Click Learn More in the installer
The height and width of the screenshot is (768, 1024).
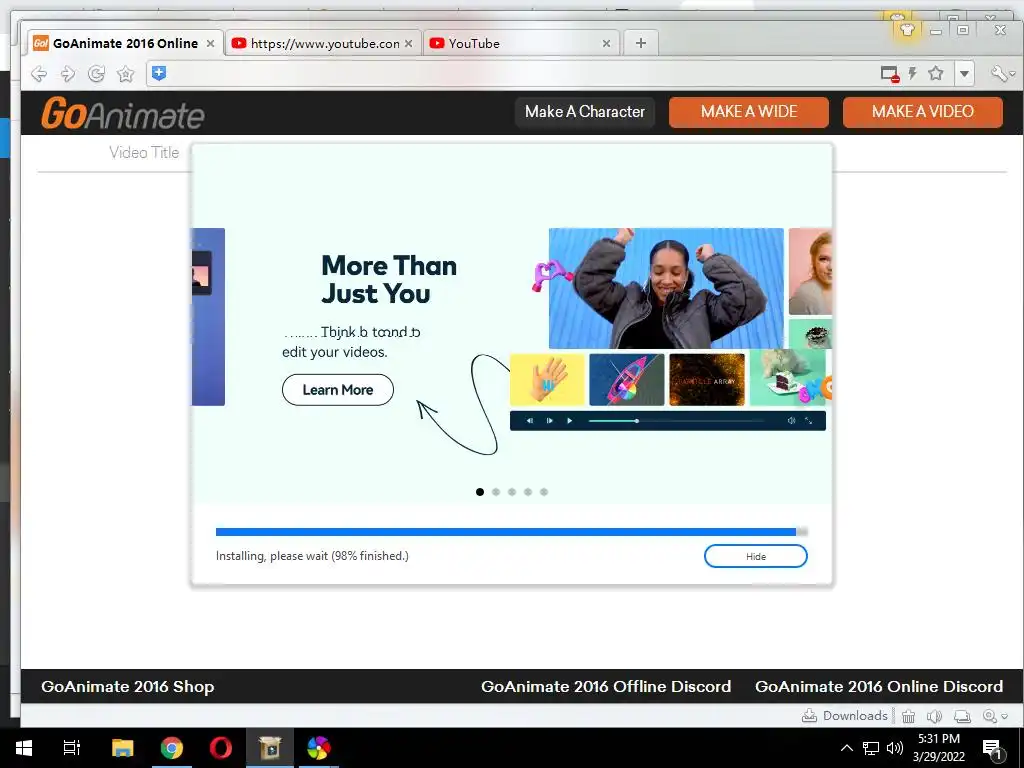338,390
